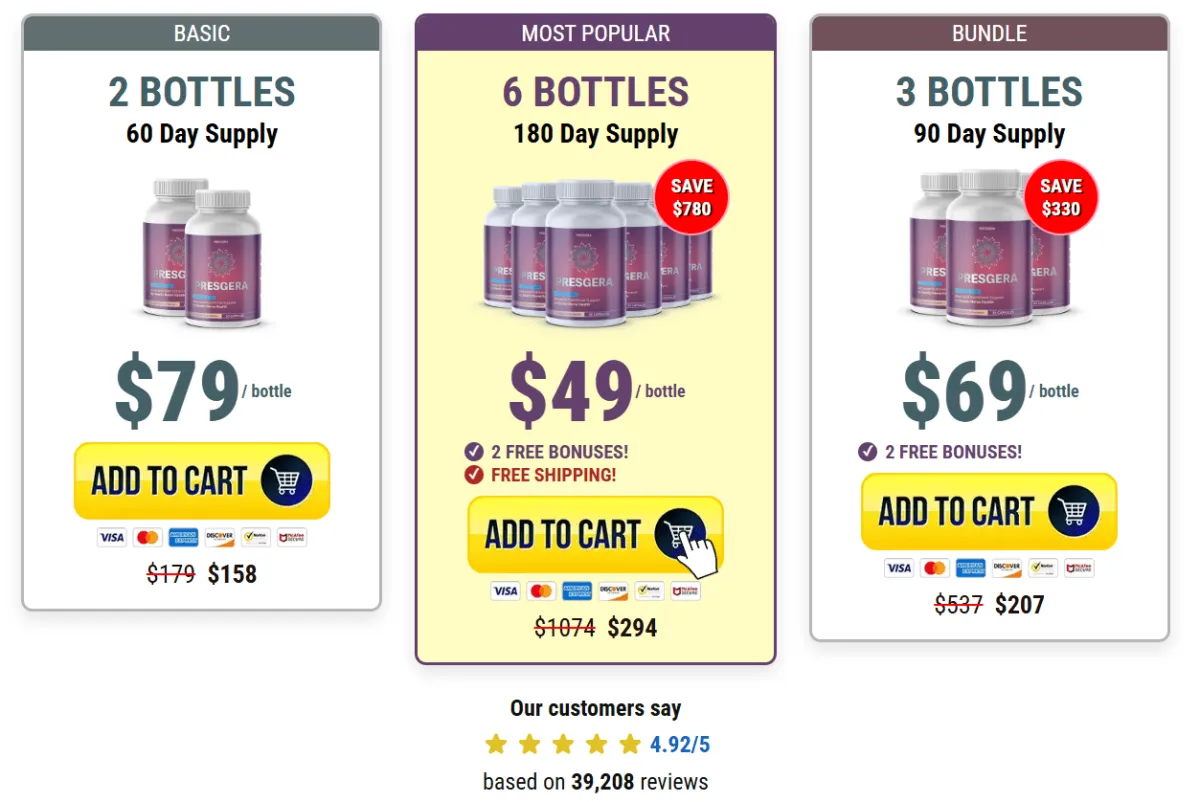The width and height of the screenshot is (1200, 802).
Task: Click the Mastercard icon under the 6 Bottles offer
Action: click(541, 591)
